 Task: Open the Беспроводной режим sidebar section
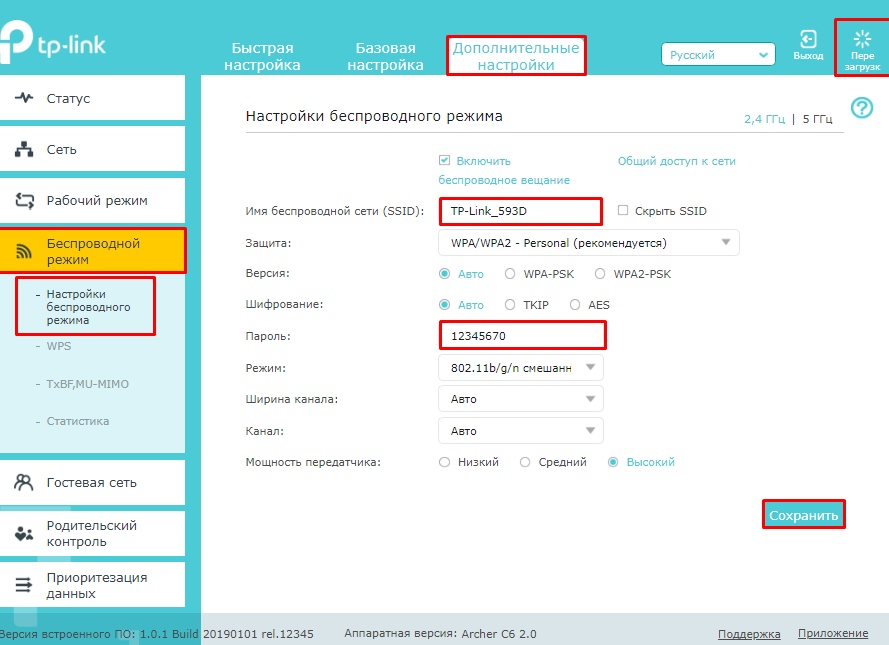[92, 251]
